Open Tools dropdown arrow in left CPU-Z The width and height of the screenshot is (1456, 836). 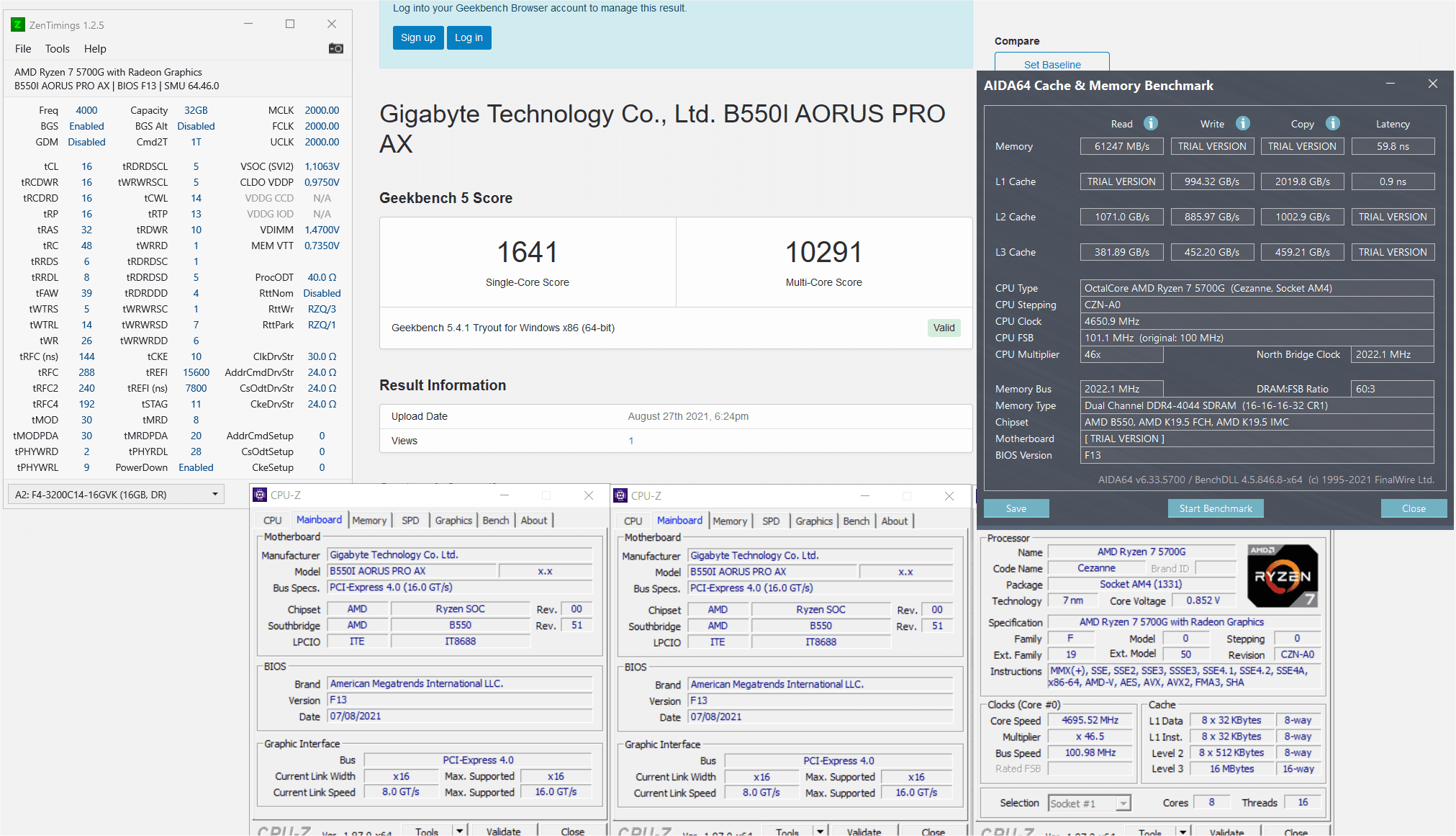click(460, 830)
